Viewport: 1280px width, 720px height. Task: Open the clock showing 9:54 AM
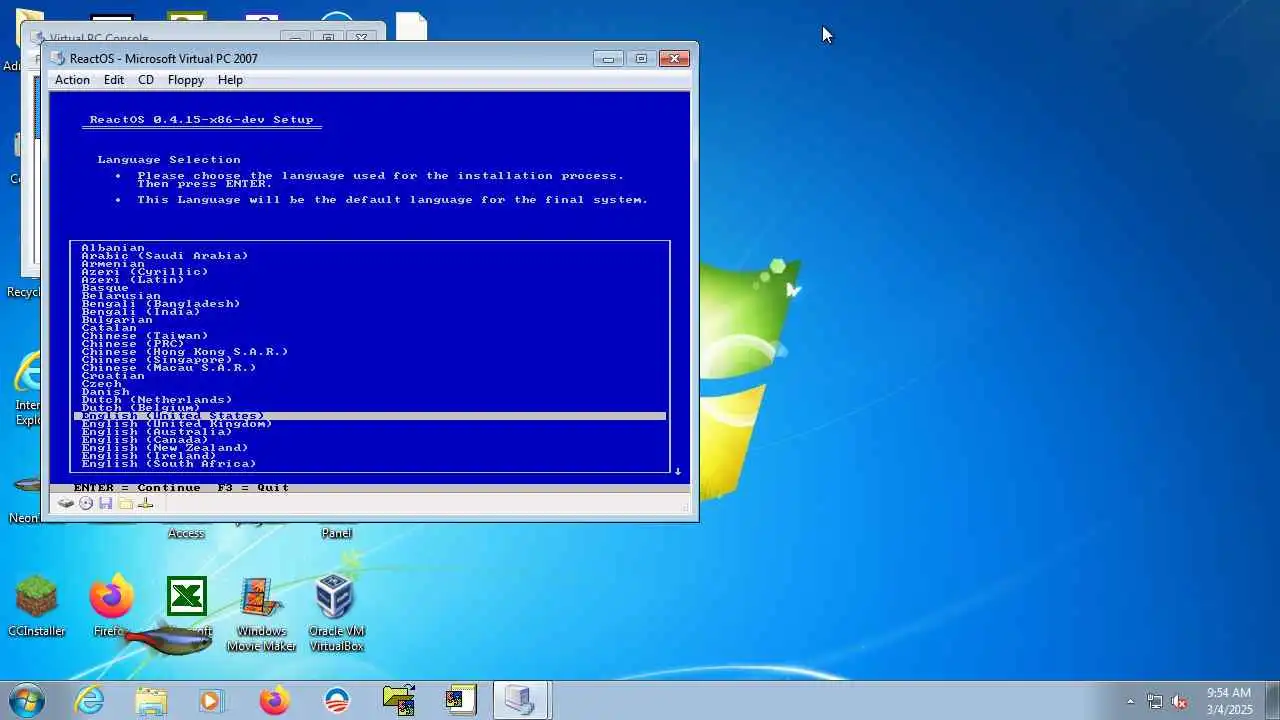tap(1229, 700)
